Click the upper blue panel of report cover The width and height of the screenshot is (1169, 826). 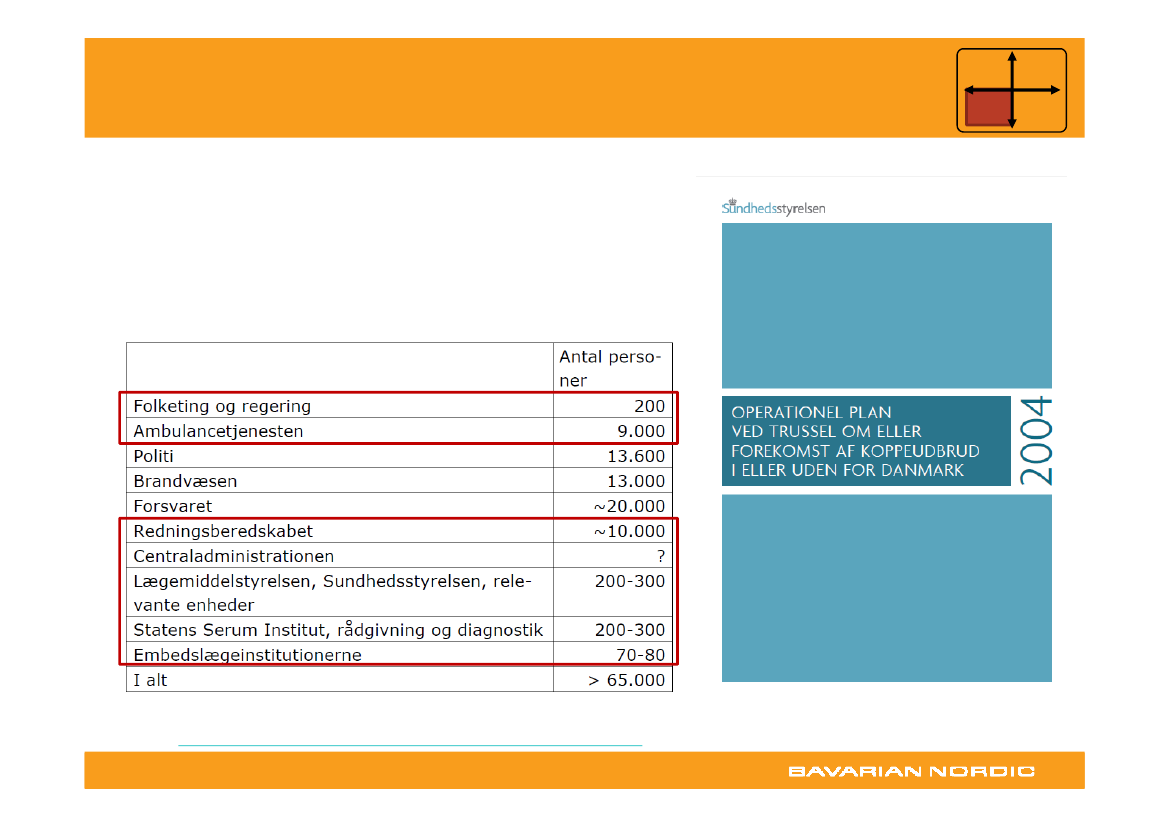(x=886, y=306)
